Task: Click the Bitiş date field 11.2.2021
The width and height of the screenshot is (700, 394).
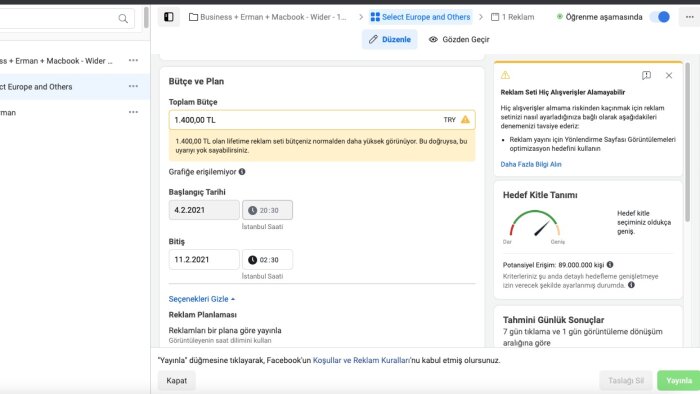Action: (204, 260)
